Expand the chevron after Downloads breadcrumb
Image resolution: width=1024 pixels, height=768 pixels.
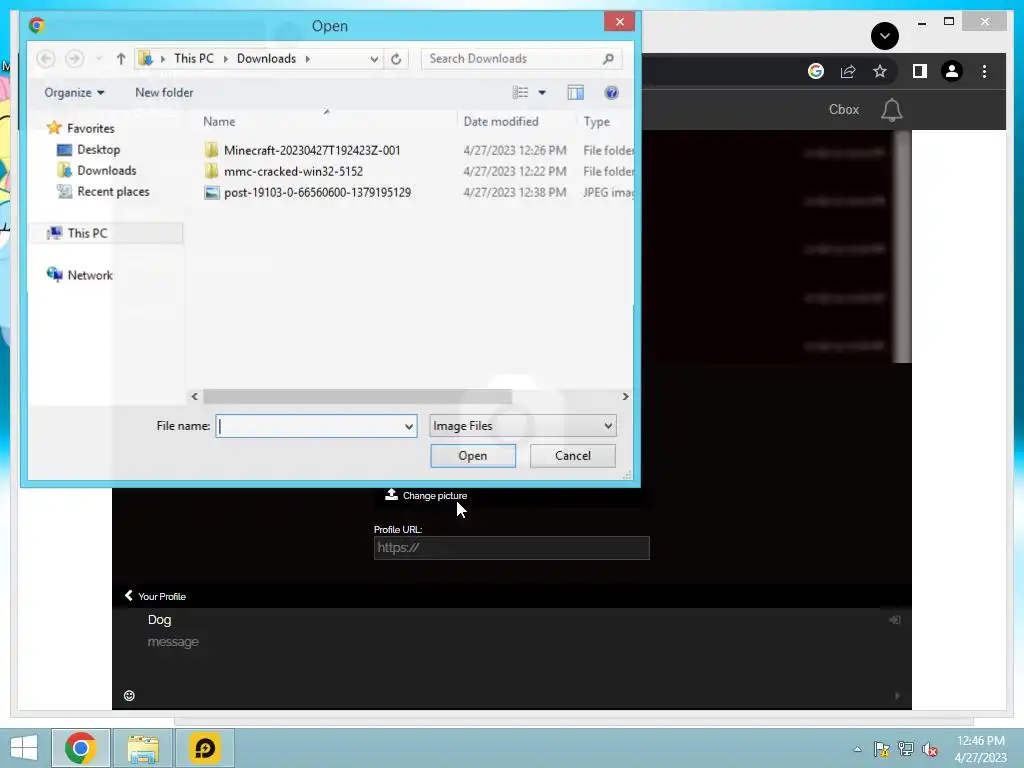tap(308, 59)
